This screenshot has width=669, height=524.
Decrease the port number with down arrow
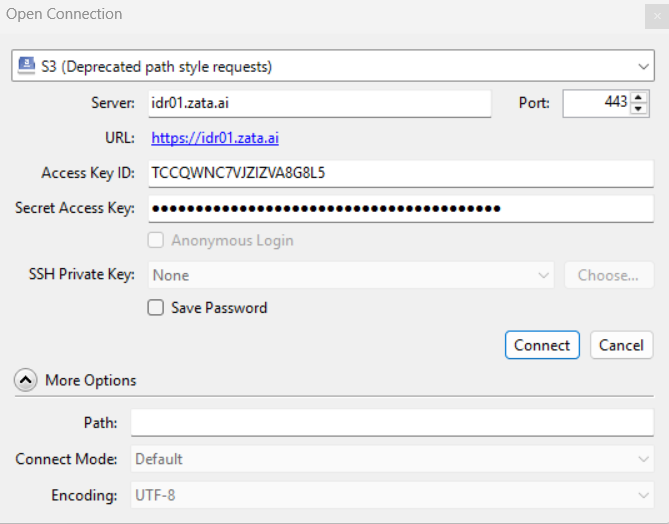click(639, 109)
